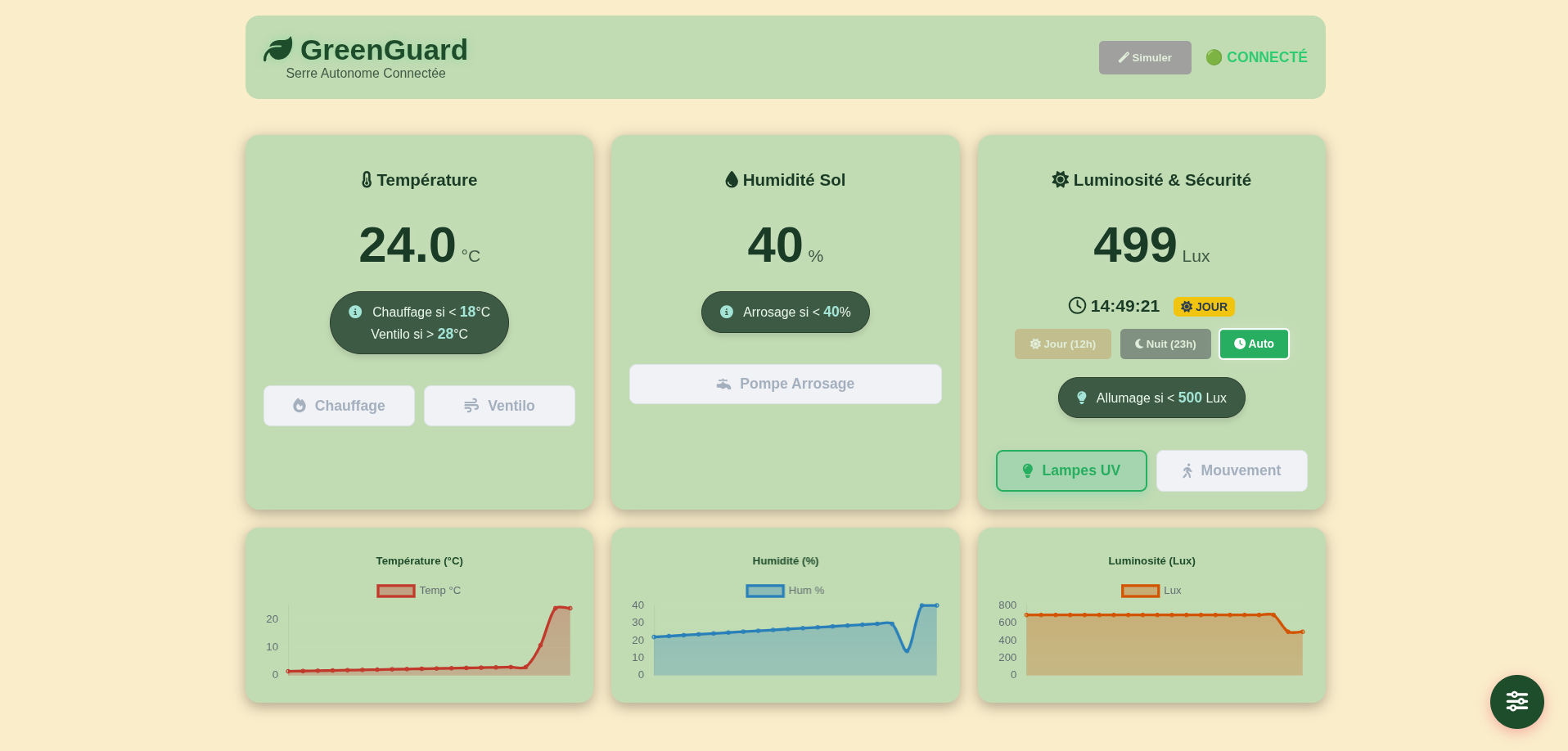Click the Hum % blue legend swatch
This screenshot has height=751, width=1568.
pyautogui.click(x=765, y=591)
